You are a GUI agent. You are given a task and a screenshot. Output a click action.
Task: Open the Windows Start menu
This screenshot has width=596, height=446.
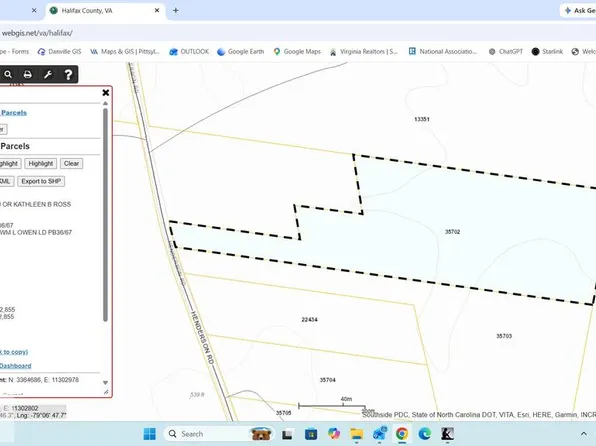149,434
